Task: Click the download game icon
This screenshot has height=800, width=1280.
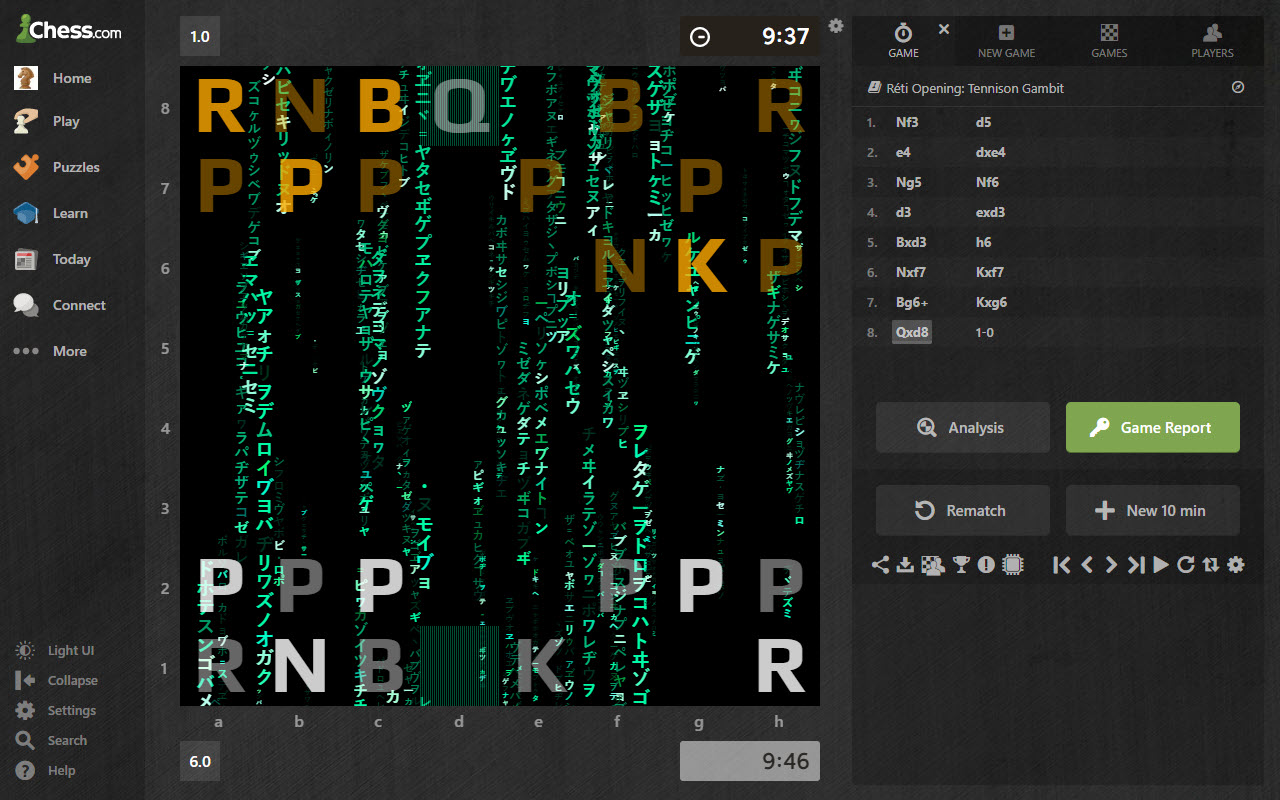Action: coord(905,565)
